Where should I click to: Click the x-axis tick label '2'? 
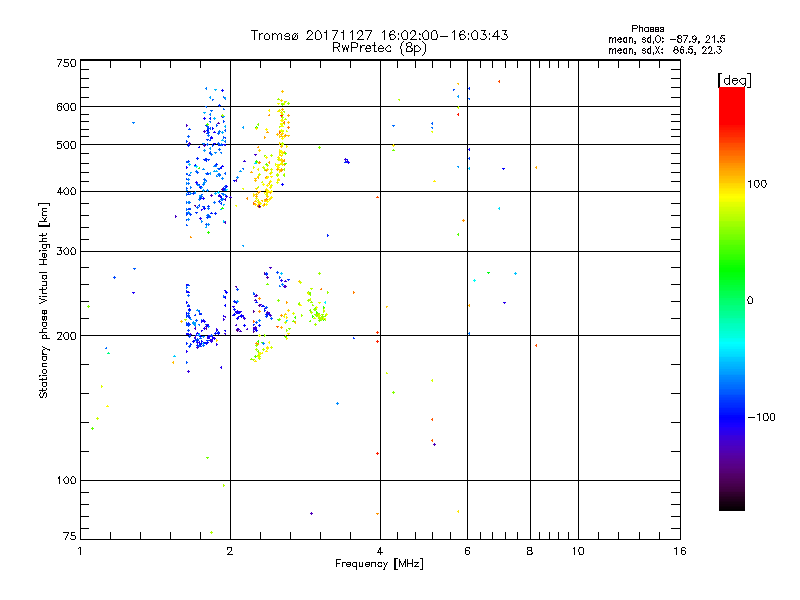tap(230, 552)
